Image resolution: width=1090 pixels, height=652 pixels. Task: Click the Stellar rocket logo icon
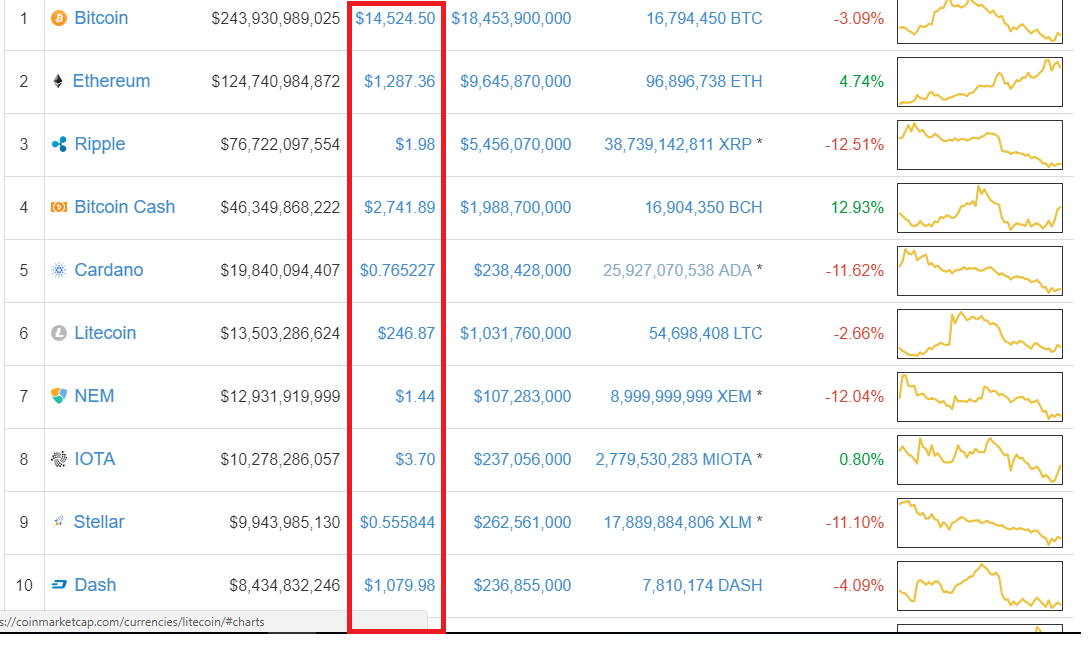[59, 522]
